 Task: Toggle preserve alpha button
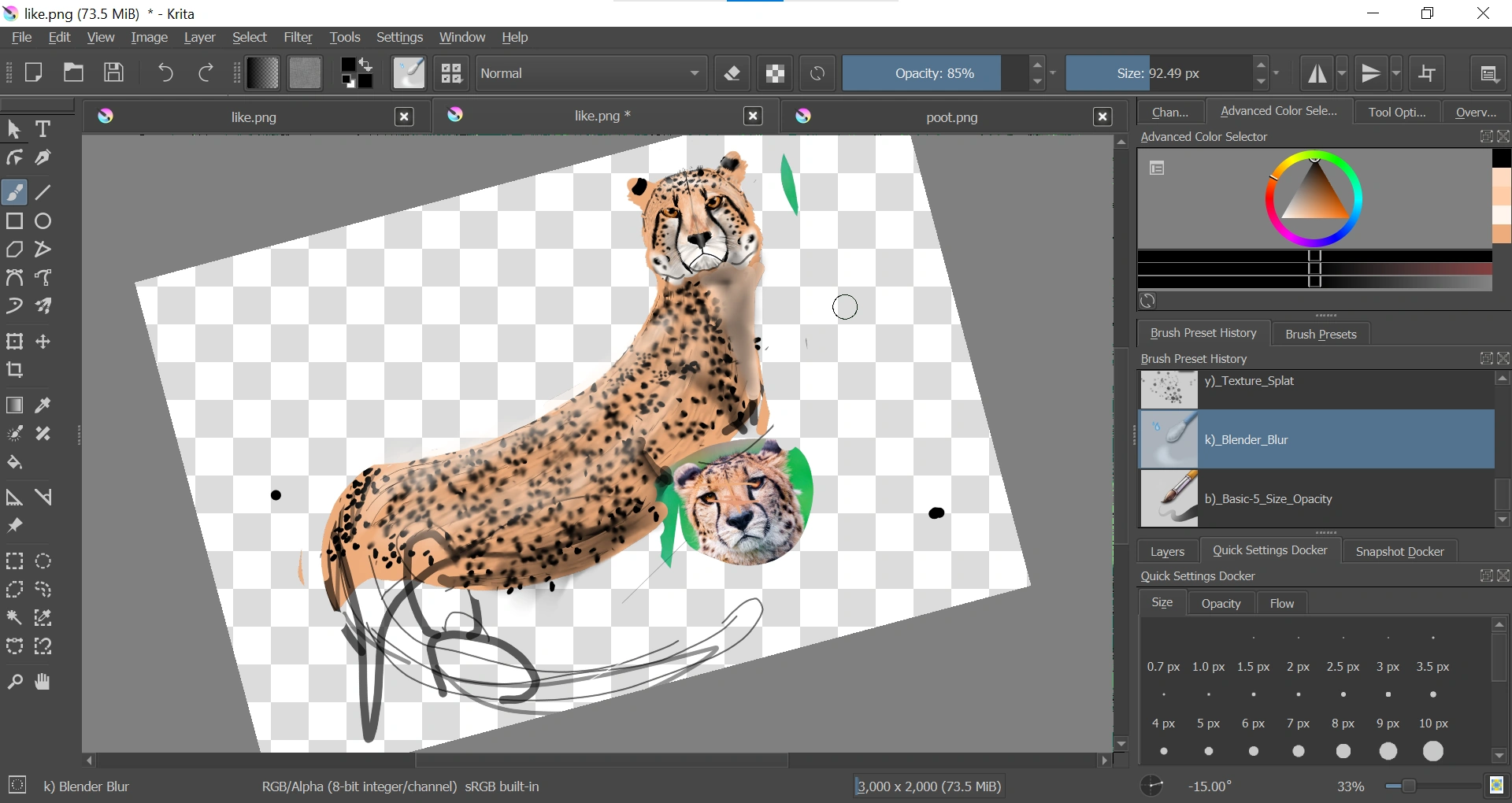pos(775,73)
